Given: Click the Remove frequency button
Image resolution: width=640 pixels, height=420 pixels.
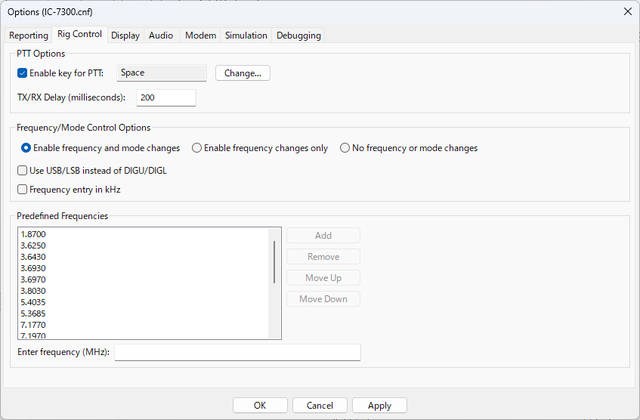Looking at the screenshot, I should click(x=323, y=257).
